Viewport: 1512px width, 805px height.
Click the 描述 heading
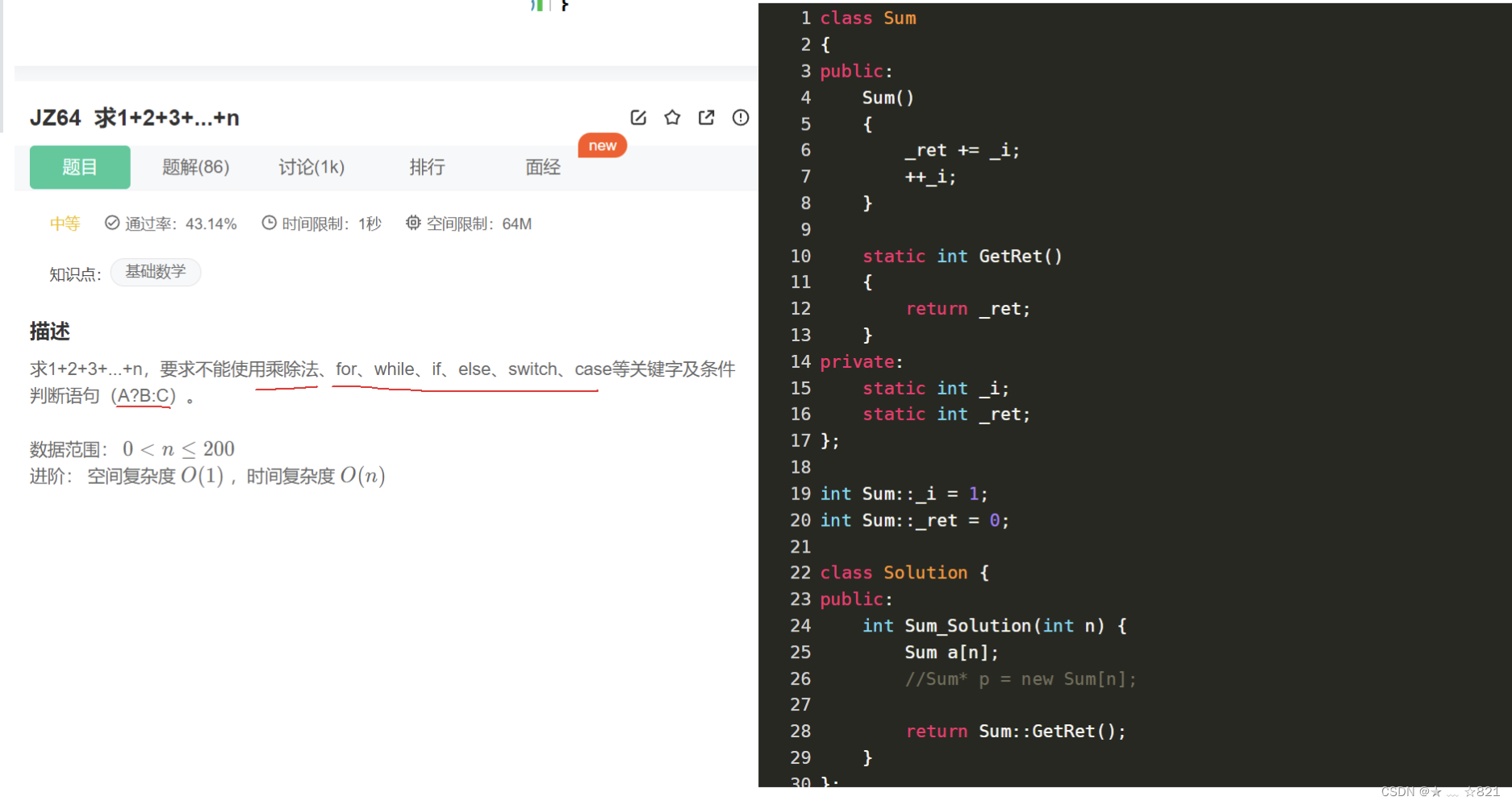point(50,331)
